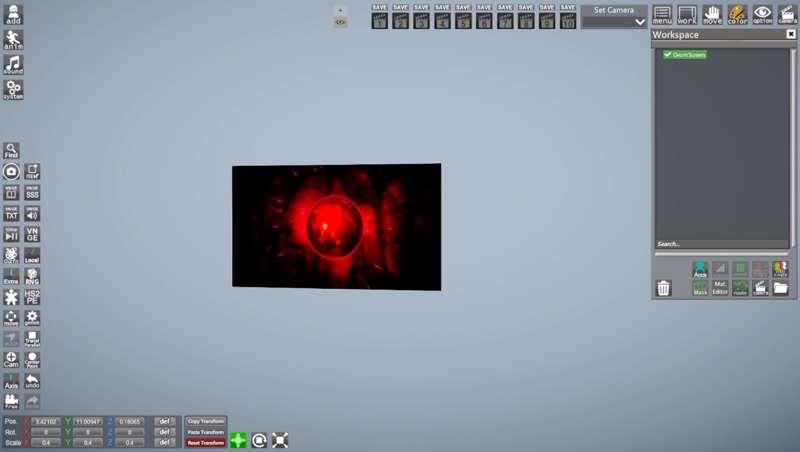Screen dimensions: 800x452
Task: Open the anim menu
Action: pos(13,39)
